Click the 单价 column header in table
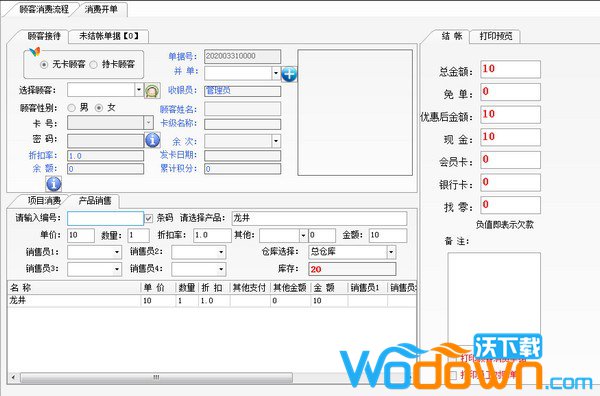600x396 pixels. click(158, 288)
